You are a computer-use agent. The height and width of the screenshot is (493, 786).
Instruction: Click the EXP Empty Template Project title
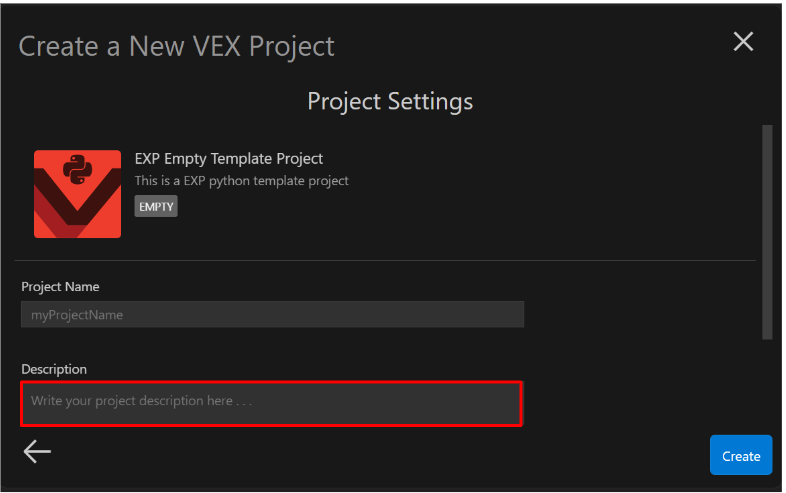[229, 159]
